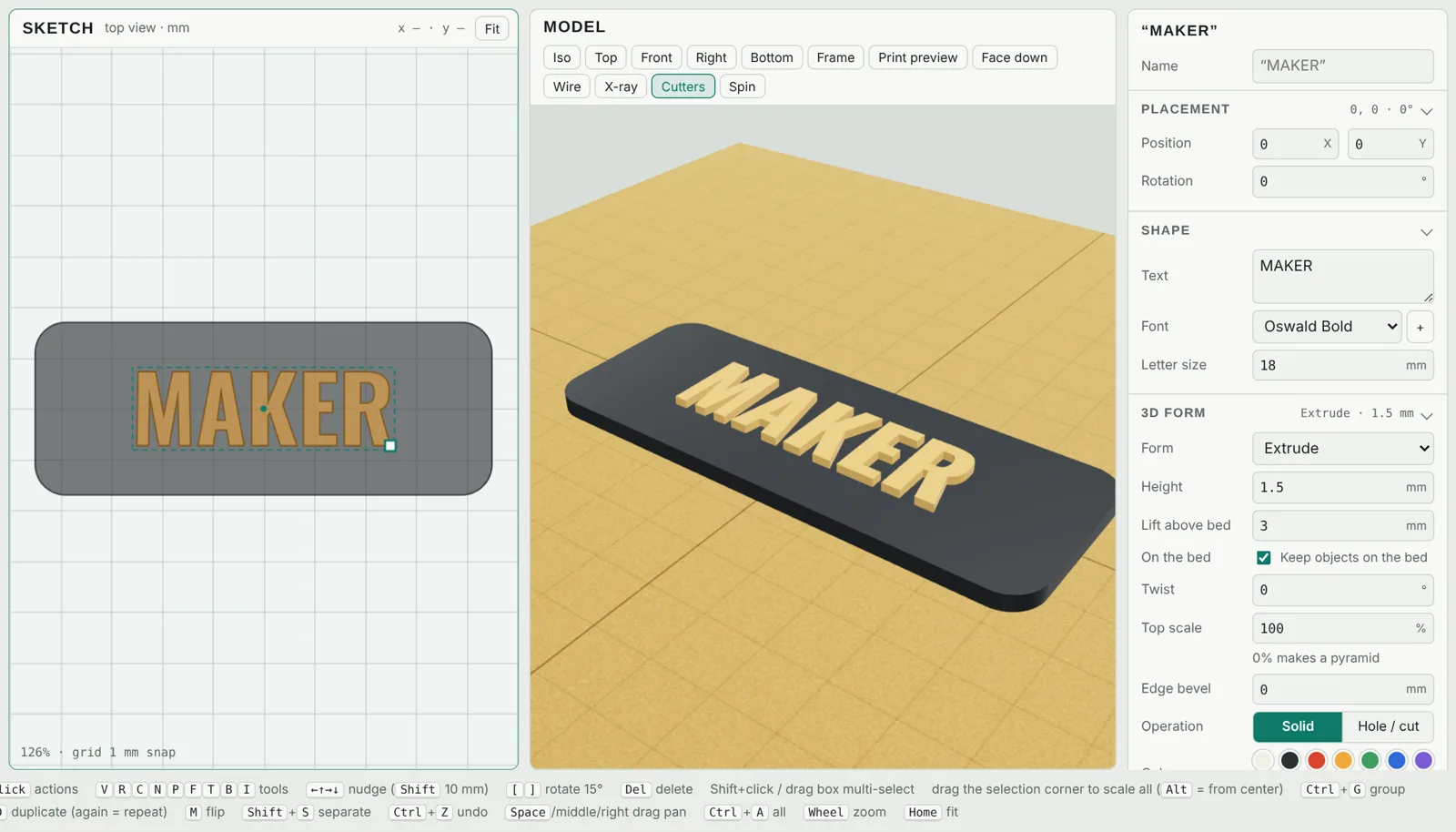The height and width of the screenshot is (832, 1456).
Task: Click the Name input field
Action: [x=1343, y=66]
